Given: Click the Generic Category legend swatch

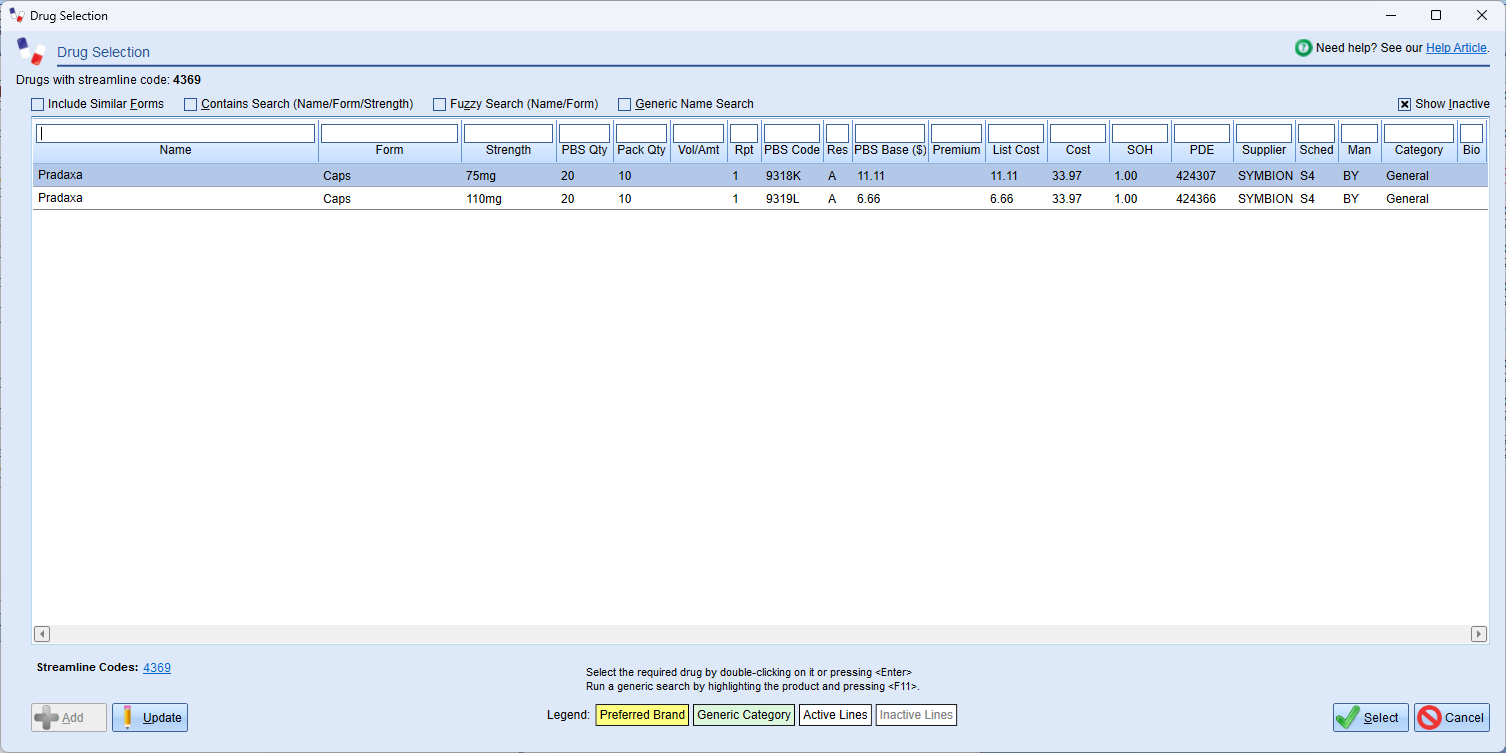Looking at the screenshot, I should click(744, 715).
